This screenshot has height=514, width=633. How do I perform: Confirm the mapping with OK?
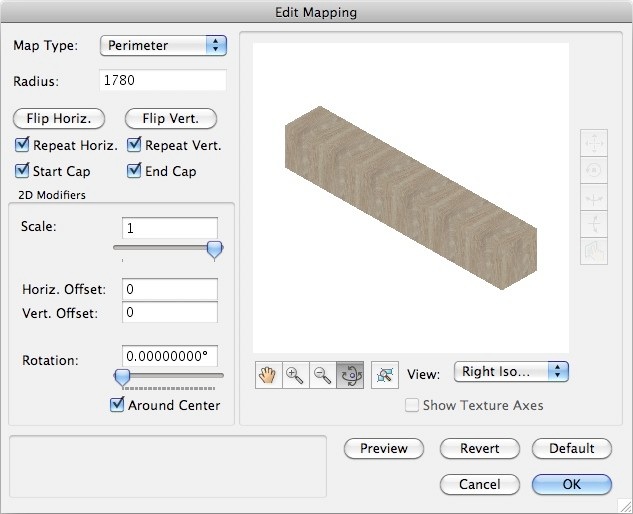(571, 484)
